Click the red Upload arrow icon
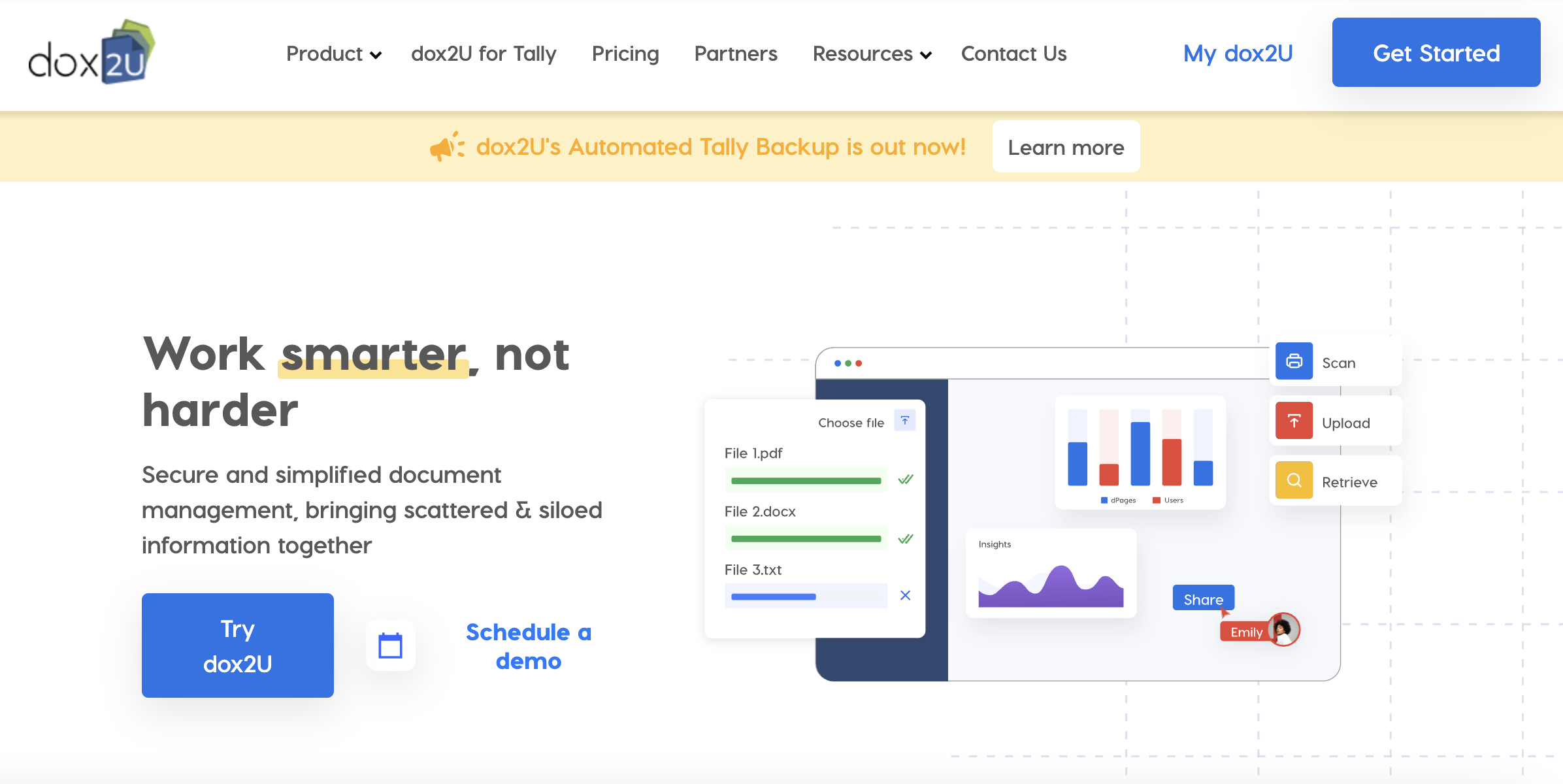 pyautogui.click(x=1294, y=421)
